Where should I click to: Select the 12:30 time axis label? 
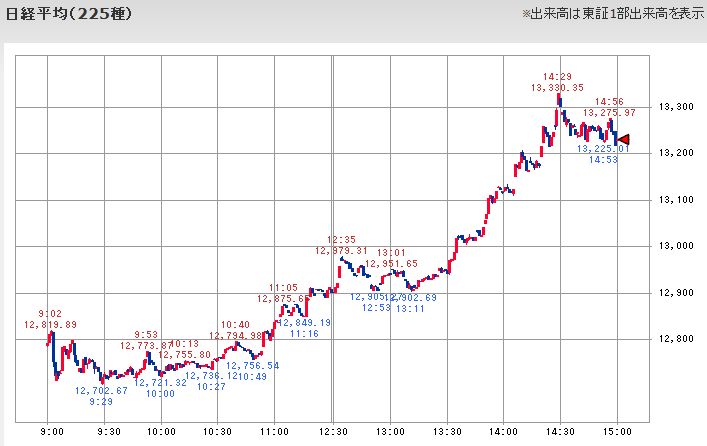coord(333,432)
